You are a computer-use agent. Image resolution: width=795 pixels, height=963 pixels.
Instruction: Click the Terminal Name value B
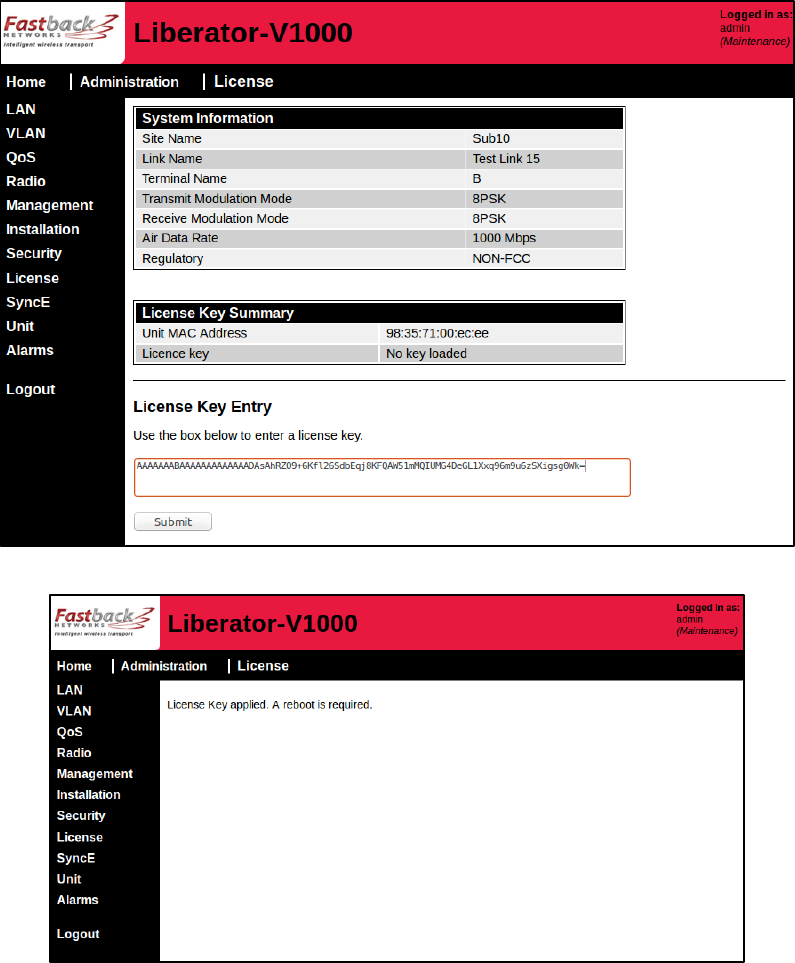[477, 179]
